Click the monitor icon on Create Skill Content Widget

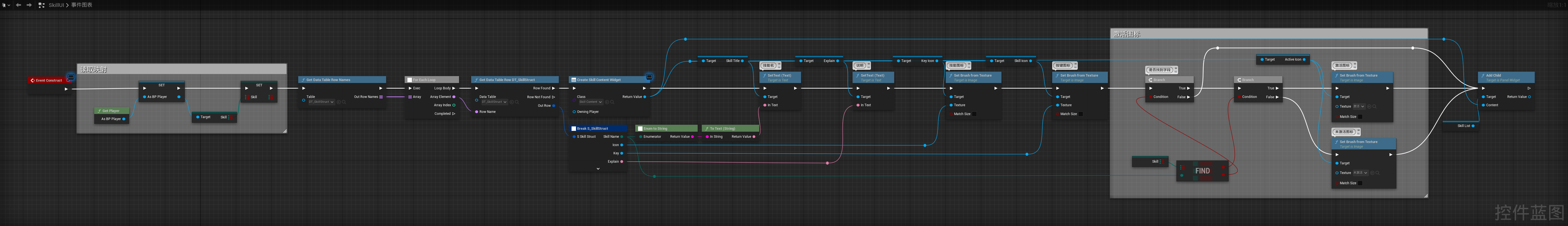pos(649,77)
